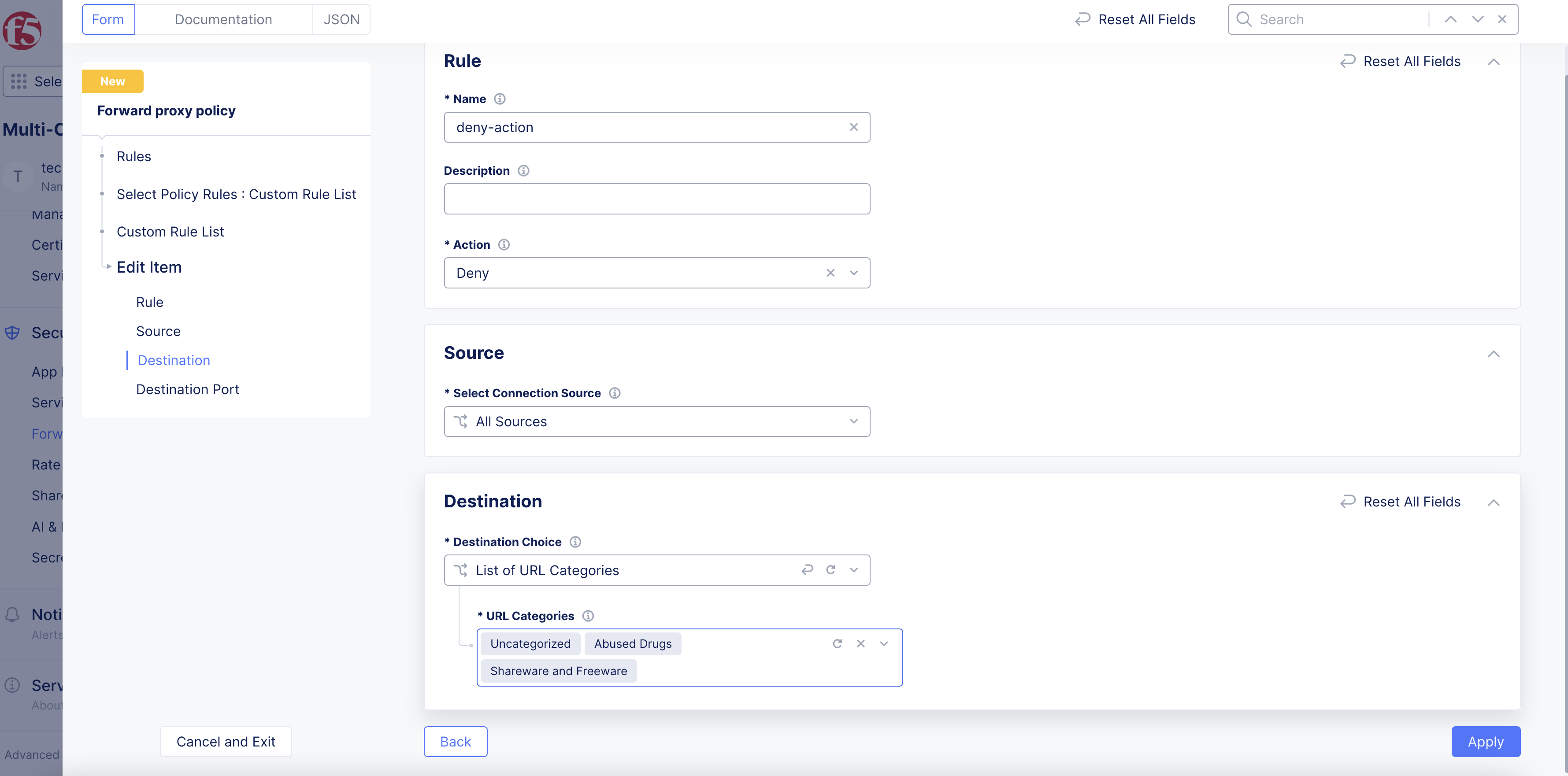Image resolution: width=1568 pixels, height=776 pixels.
Task: Click Cancel and Exit
Action: (225, 741)
